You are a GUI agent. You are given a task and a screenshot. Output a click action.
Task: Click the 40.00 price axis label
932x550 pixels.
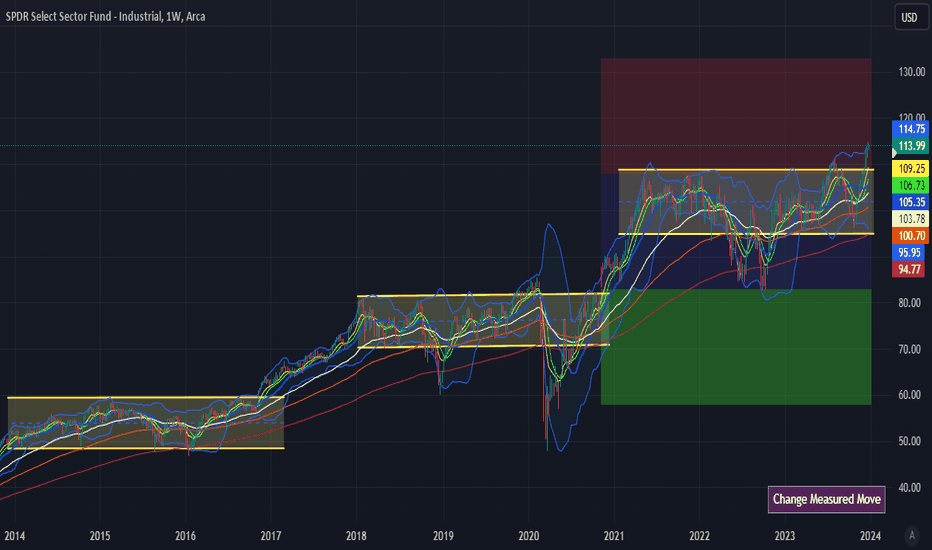[x=911, y=488]
